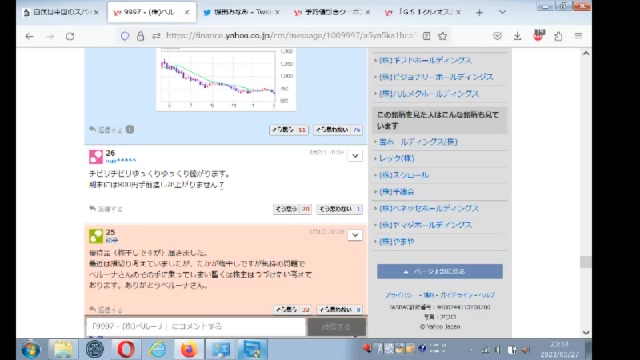This screenshot has width=640, height=360.
Task: Go back with the browser back arrow
Action: (x=29, y=36)
